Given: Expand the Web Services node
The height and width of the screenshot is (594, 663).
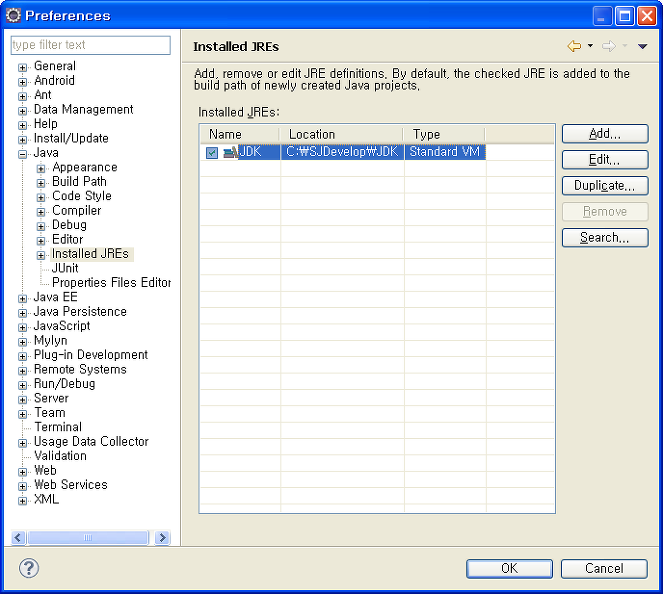Looking at the screenshot, I should (x=22, y=486).
